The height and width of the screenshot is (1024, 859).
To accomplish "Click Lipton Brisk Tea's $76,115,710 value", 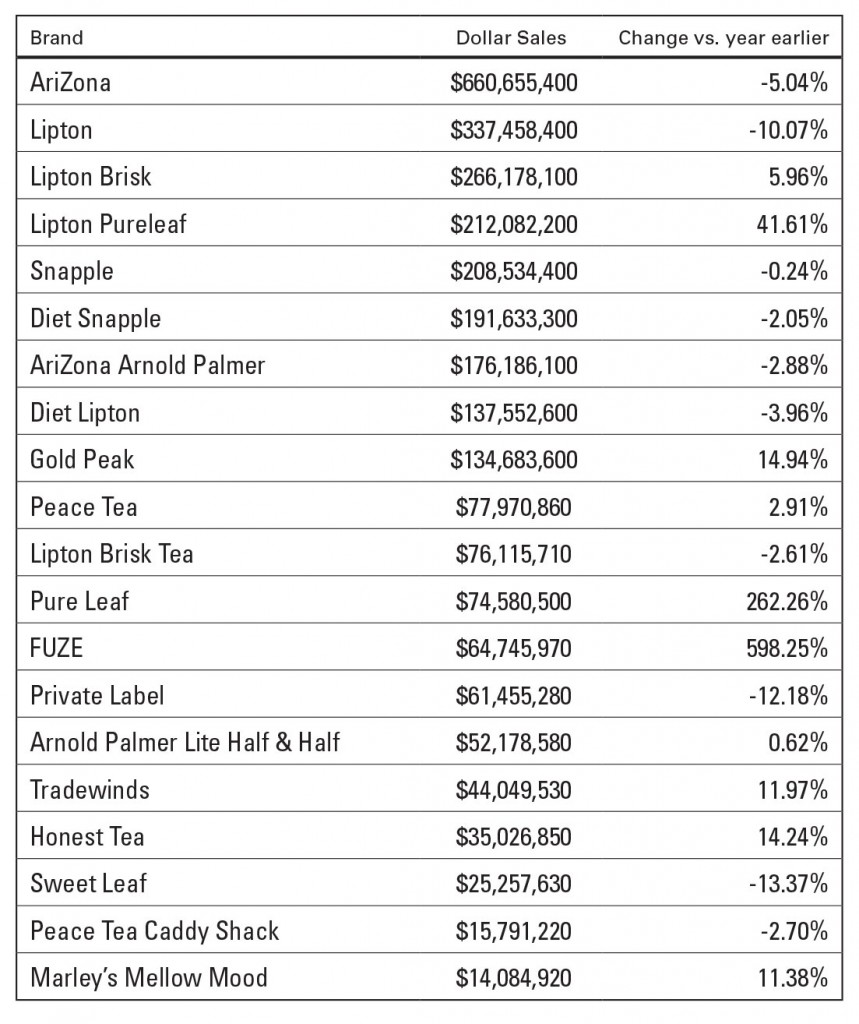I will [513, 554].
